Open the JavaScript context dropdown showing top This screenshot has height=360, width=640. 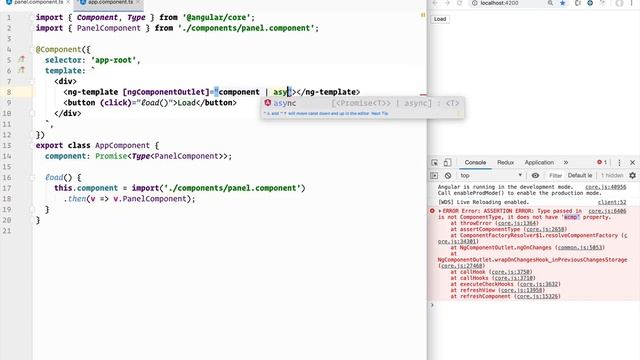click(x=491, y=176)
